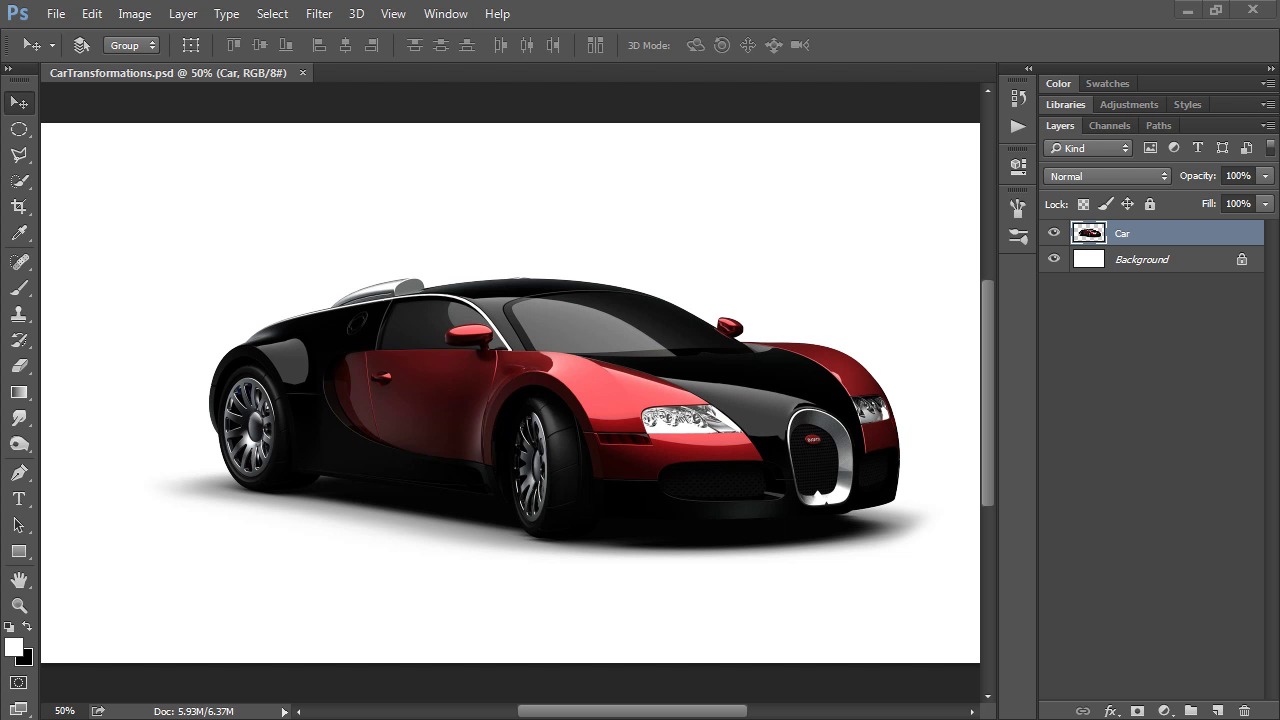The width and height of the screenshot is (1280, 720).
Task: Select the Crop tool
Action: pyautogui.click(x=19, y=207)
